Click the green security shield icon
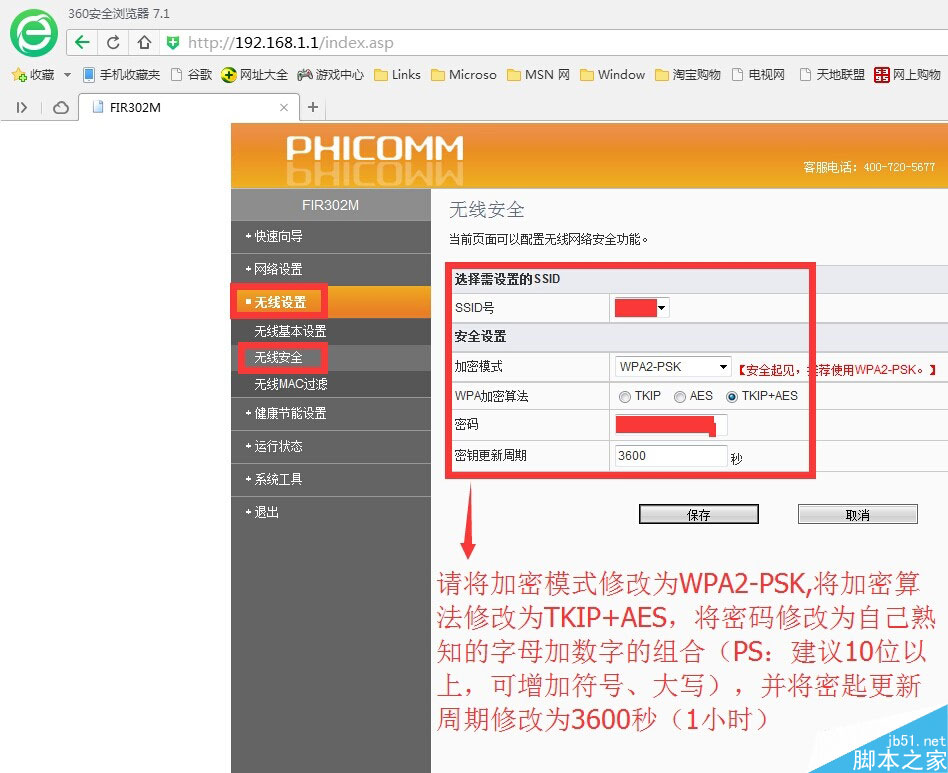Viewport: 948px width, 773px height. tap(173, 42)
